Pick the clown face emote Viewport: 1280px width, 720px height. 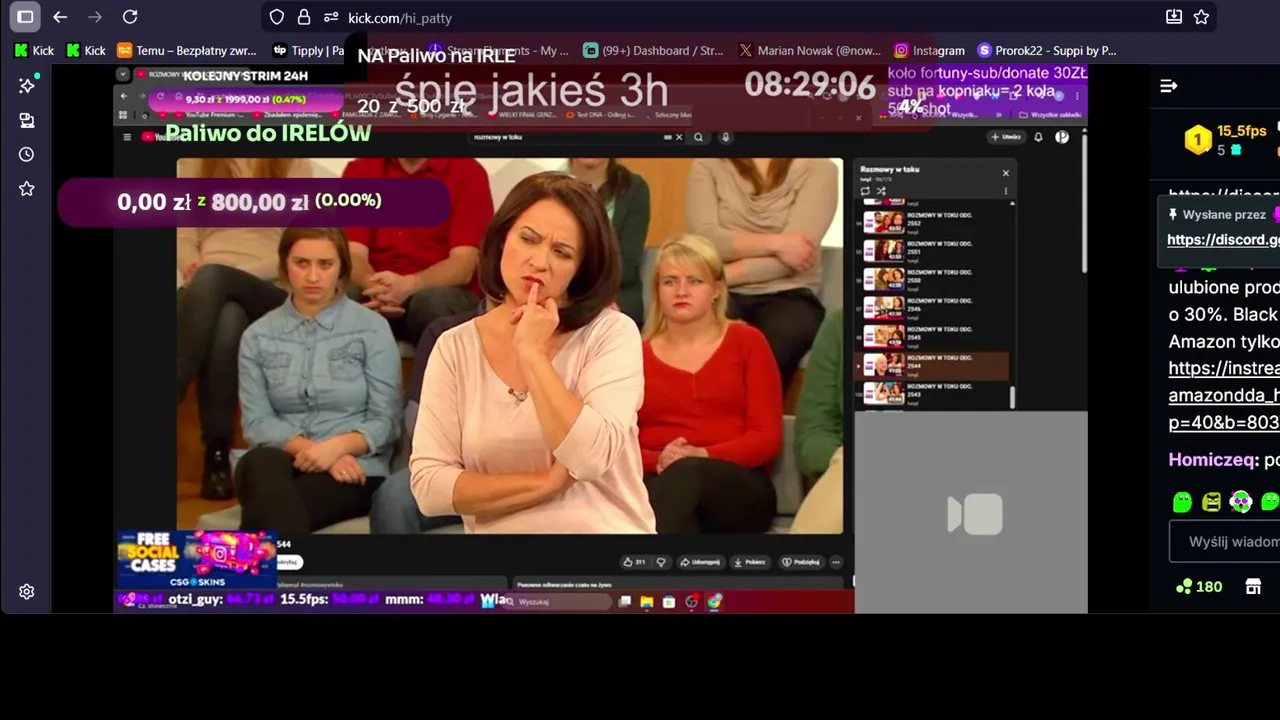point(1241,502)
